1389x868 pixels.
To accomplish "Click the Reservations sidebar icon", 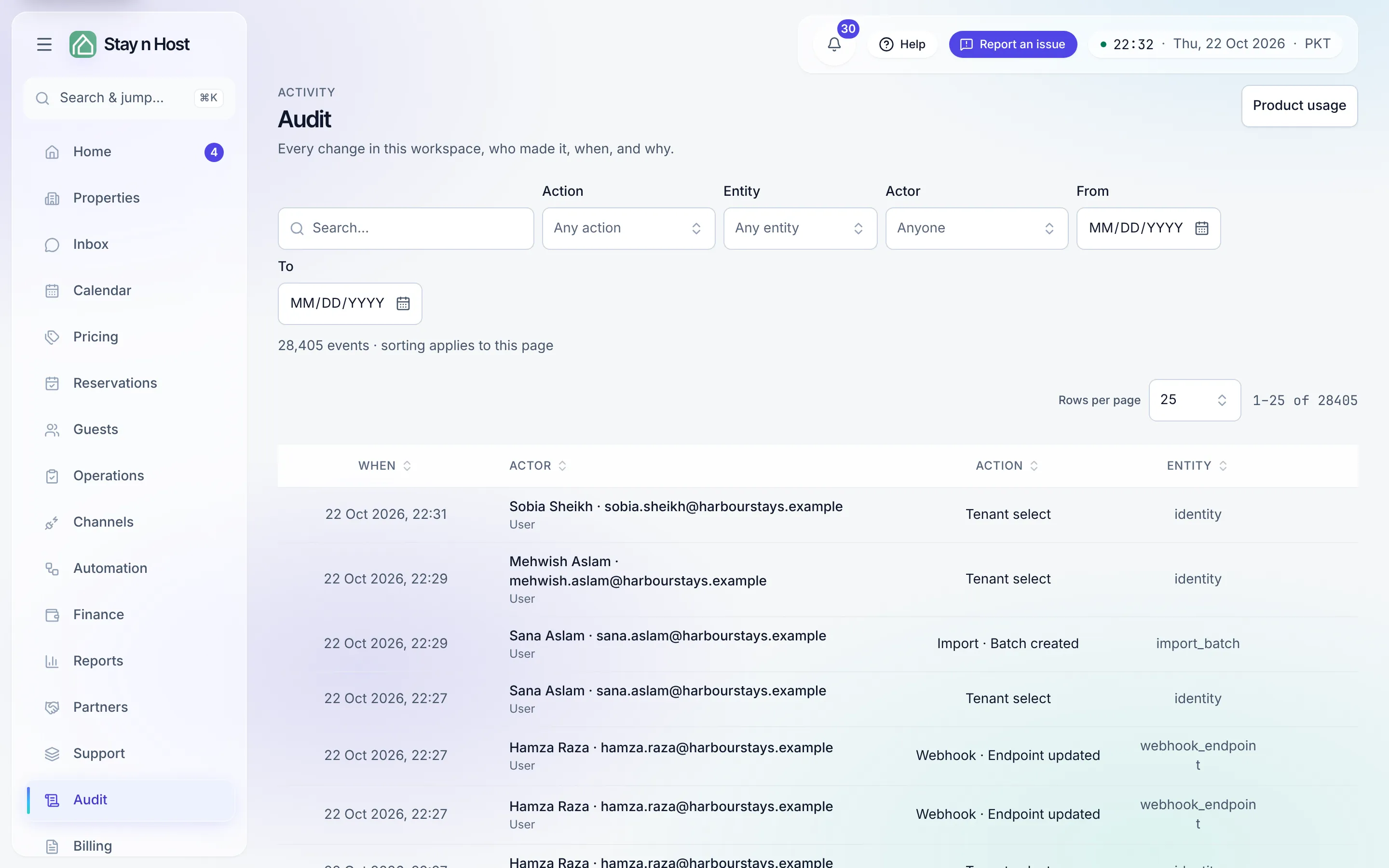I will click(x=52, y=383).
